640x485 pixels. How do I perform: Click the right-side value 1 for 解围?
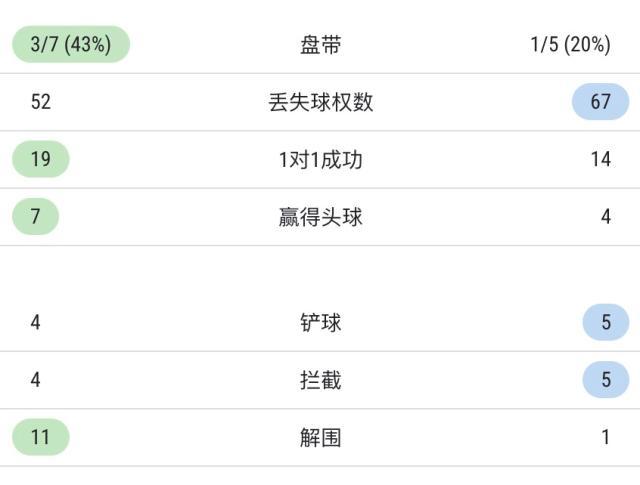(606, 437)
